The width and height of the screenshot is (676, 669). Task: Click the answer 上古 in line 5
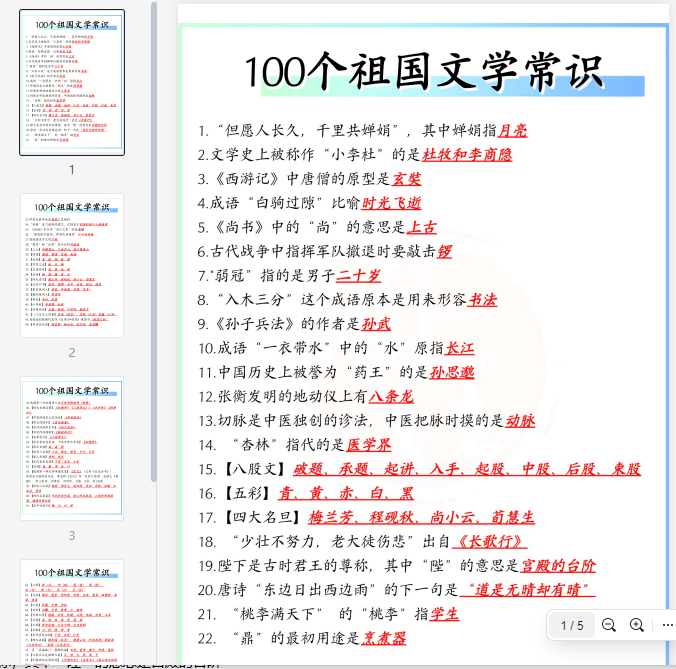coord(422,227)
